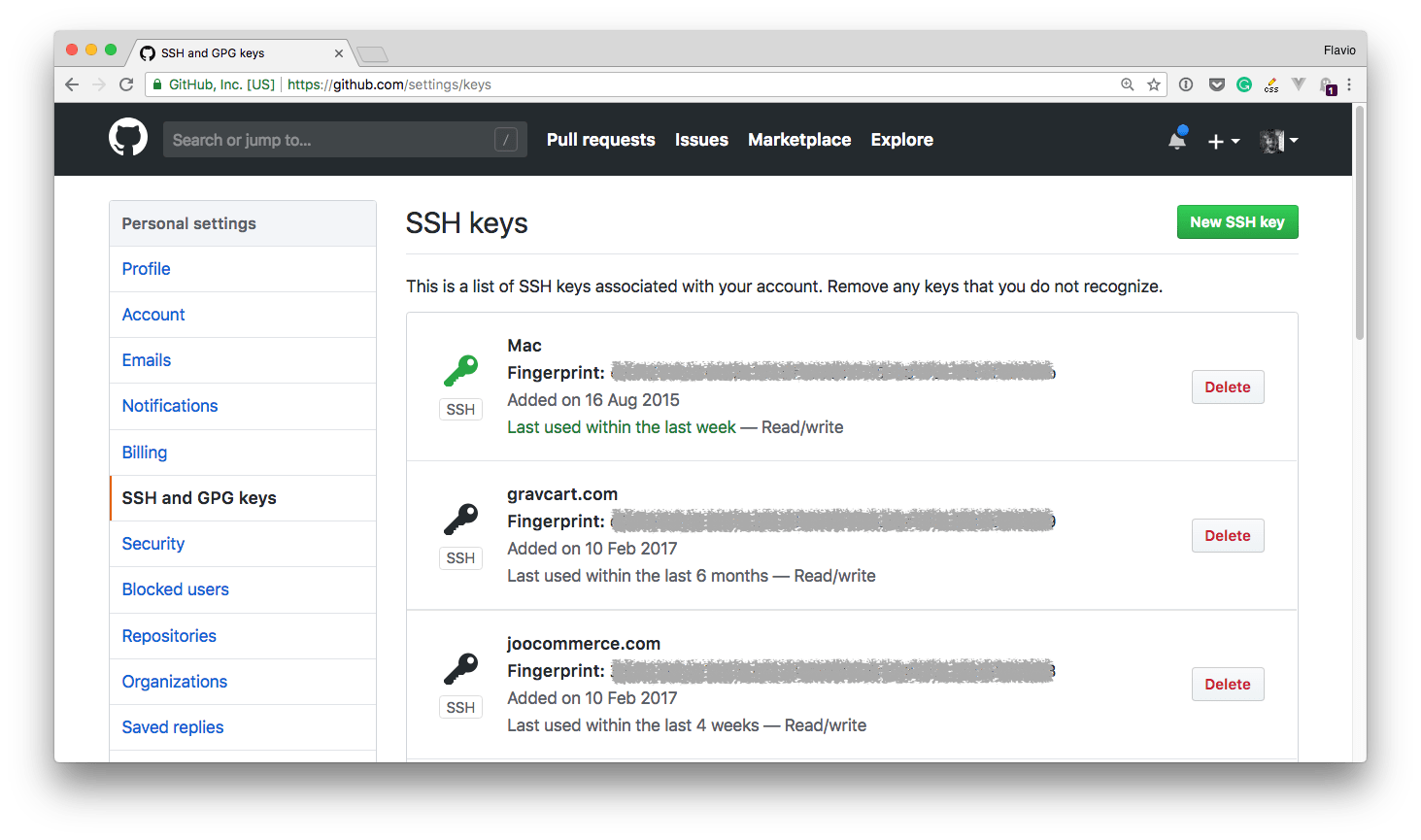The width and height of the screenshot is (1421, 840).
Task: Delete the Mac SSH key
Action: pyautogui.click(x=1227, y=387)
